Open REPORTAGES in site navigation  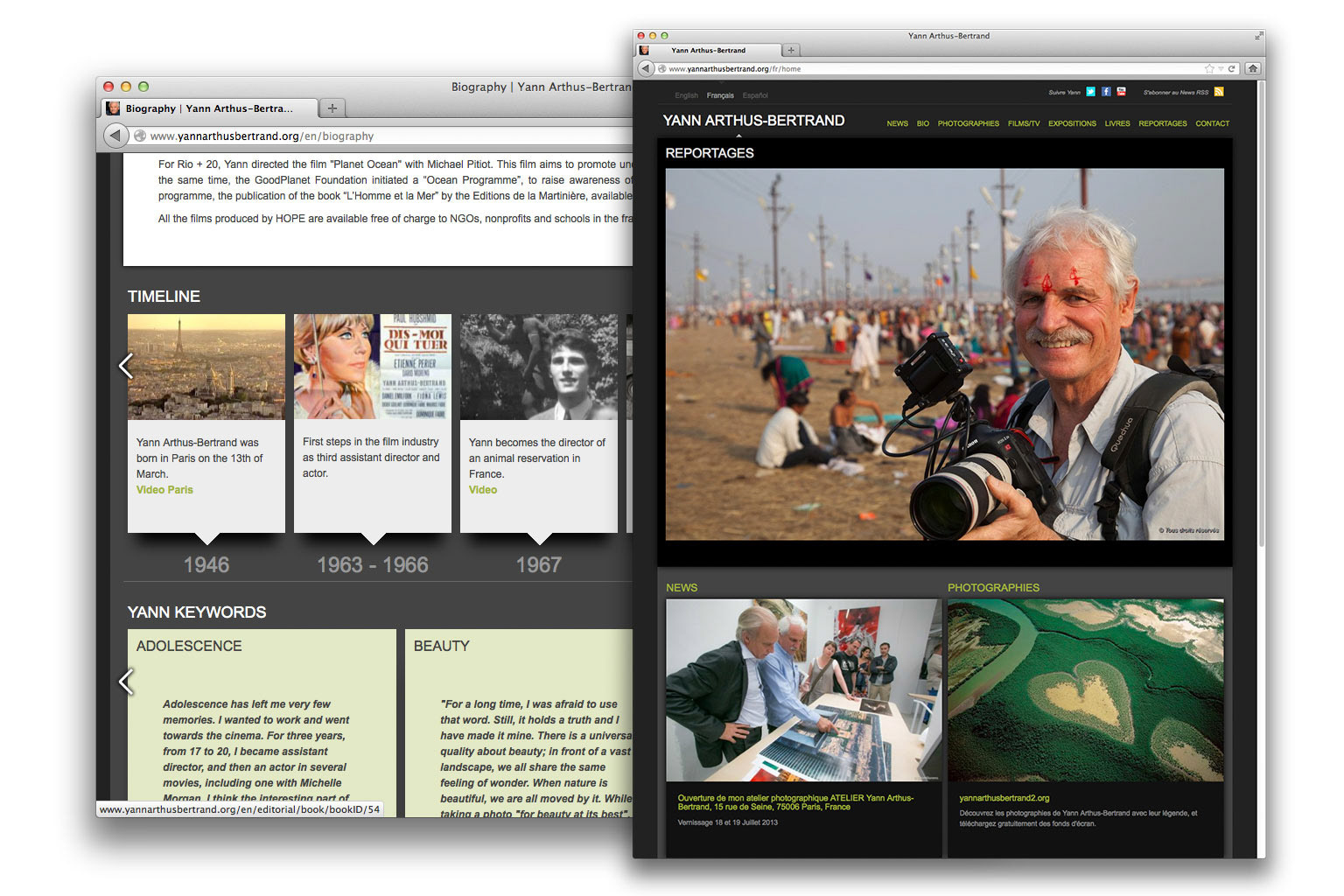point(1163,123)
